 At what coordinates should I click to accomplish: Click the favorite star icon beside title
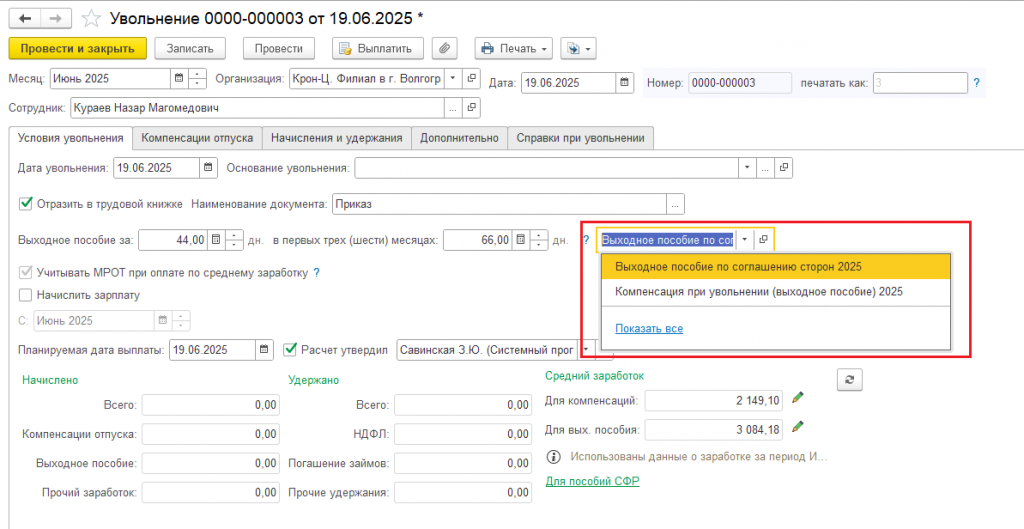(x=91, y=18)
